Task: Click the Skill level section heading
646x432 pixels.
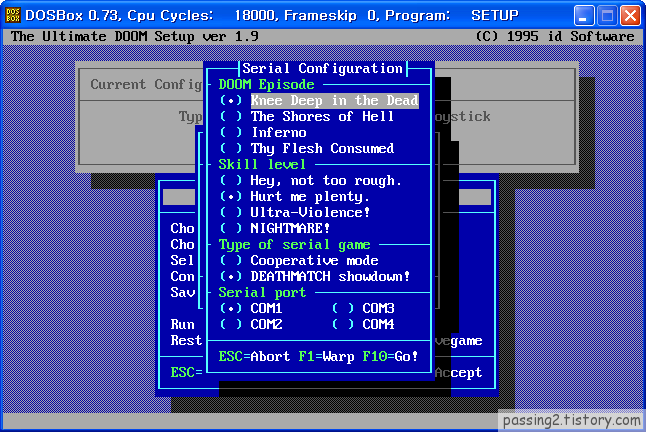Action: 262,165
